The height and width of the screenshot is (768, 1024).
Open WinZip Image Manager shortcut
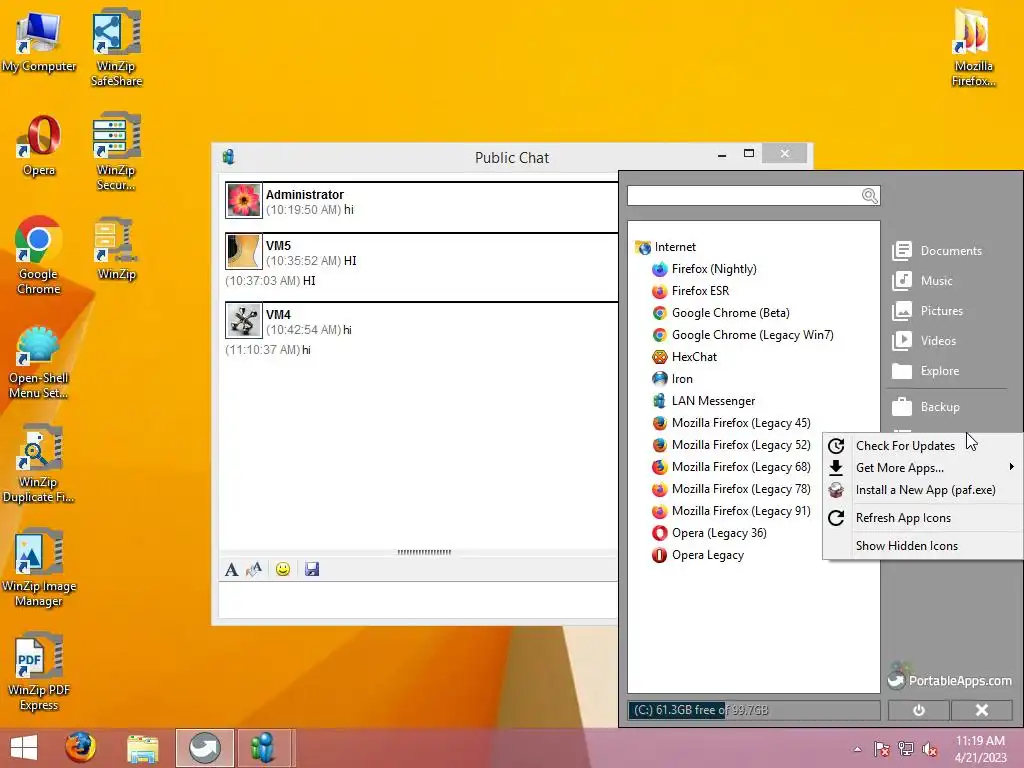[x=39, y=568]
